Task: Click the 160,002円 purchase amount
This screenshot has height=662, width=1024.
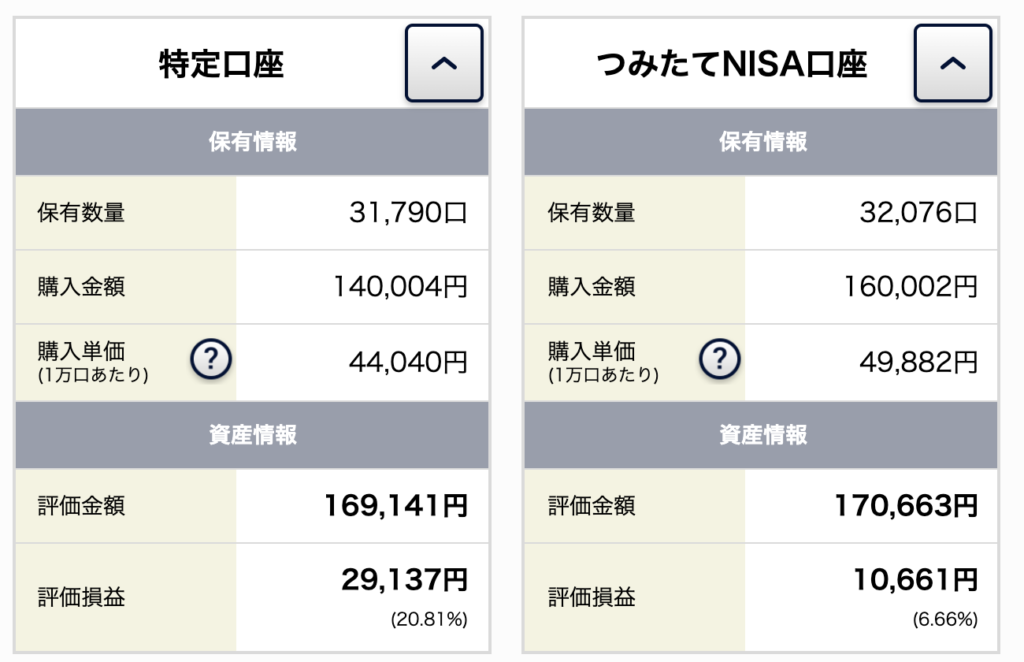Action: tap(911, 287)
